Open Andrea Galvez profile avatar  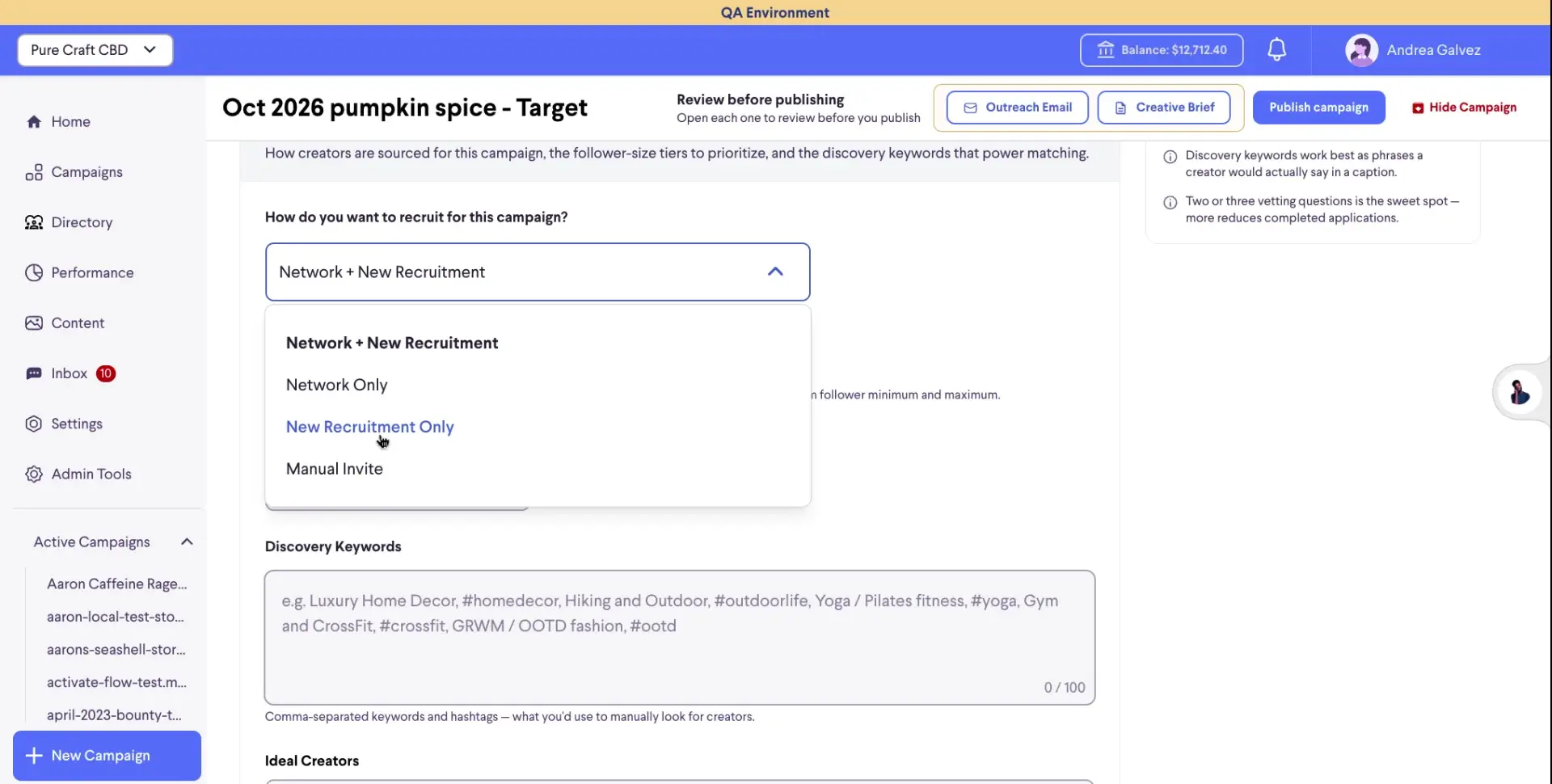(x=1361, y=50)
